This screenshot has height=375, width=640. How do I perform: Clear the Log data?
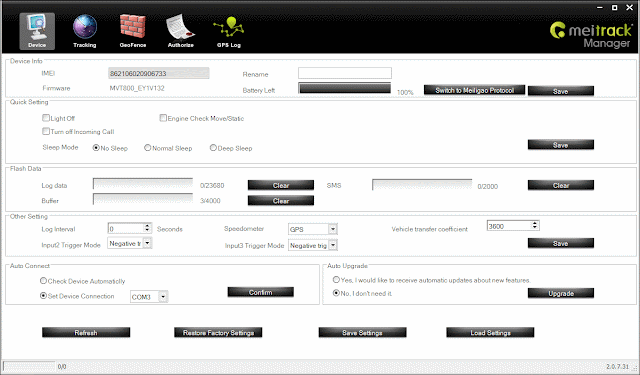click(281, 185)
